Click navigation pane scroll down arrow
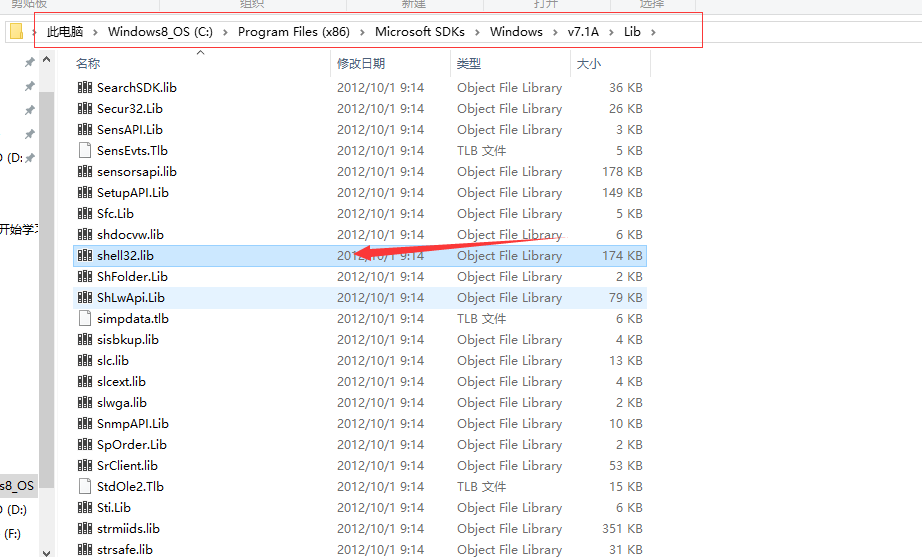The image size is (922, 557). pos(46,551)
